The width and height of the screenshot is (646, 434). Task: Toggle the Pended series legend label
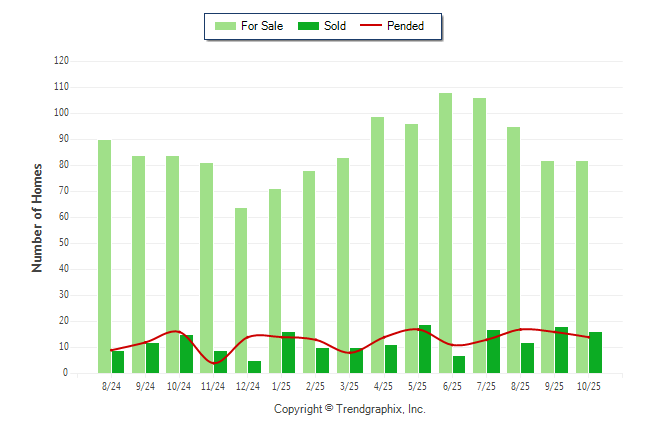click(x=419, y=26)
